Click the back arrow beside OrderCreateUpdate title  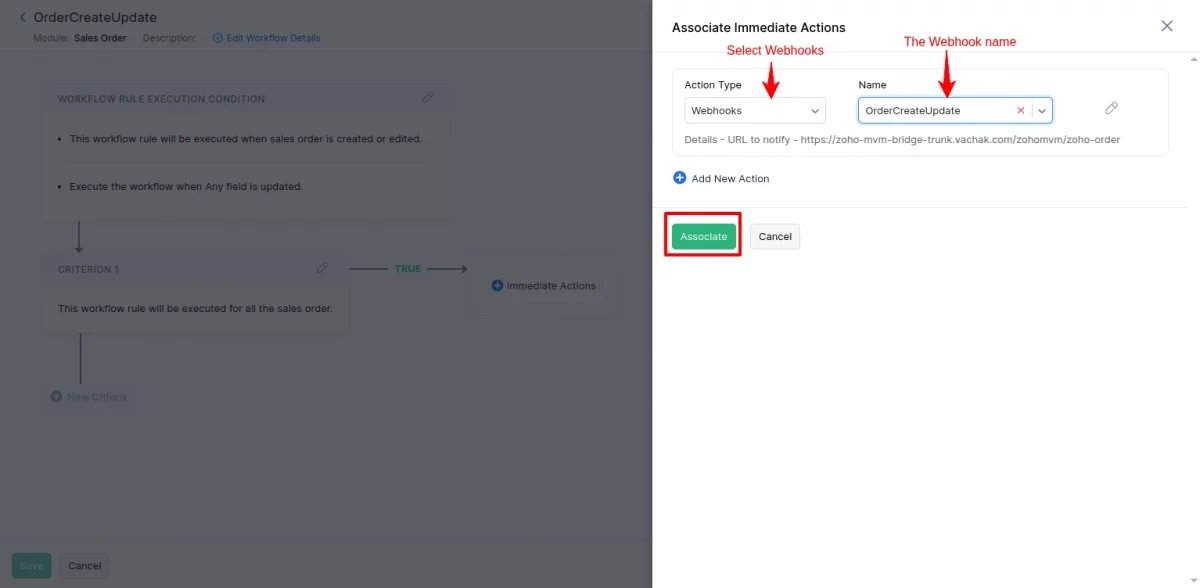pos(23,17)
